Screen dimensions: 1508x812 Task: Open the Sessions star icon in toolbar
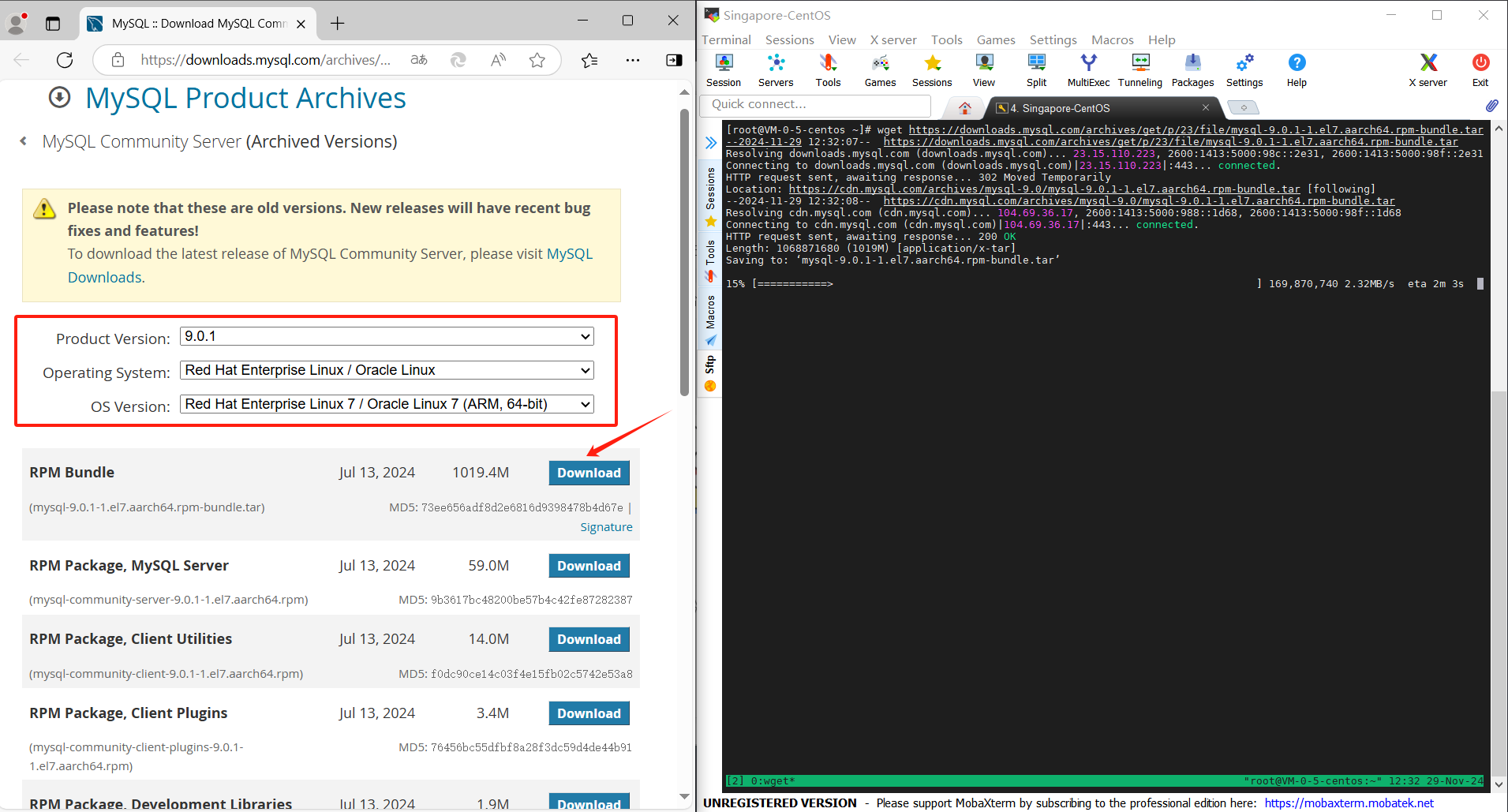932,69
